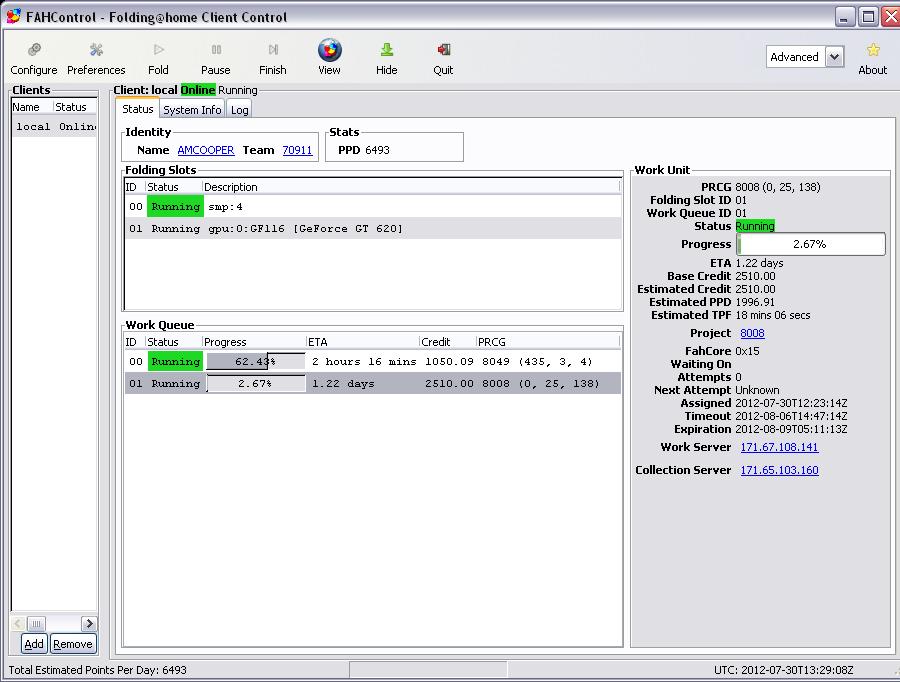Click the Clients Status column header

[75, 107]
